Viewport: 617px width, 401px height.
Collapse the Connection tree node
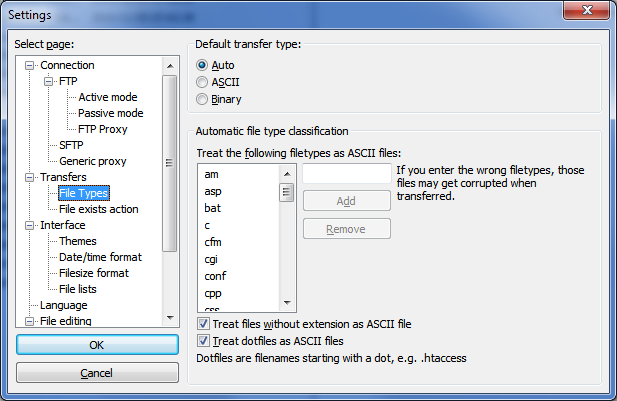[x=30, y=65]
